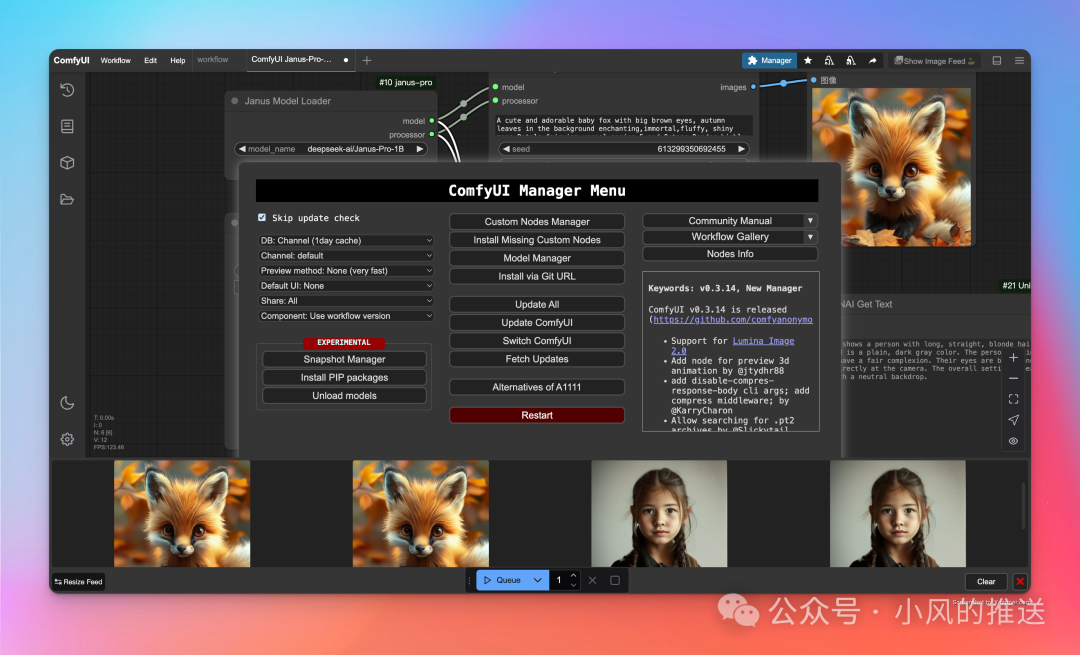Add a new workflow tab with plus icon
The width and height of the screenshot is (1080, 655).
(366, 61)
